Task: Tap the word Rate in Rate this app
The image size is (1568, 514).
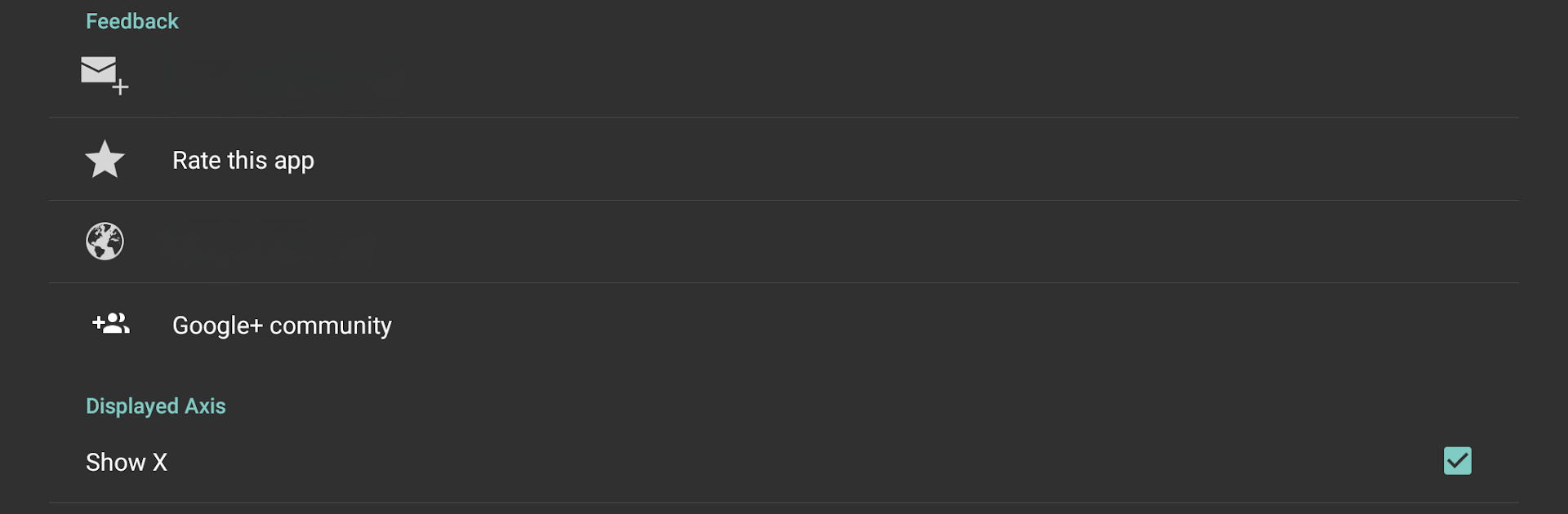Action: coord(197,161)
